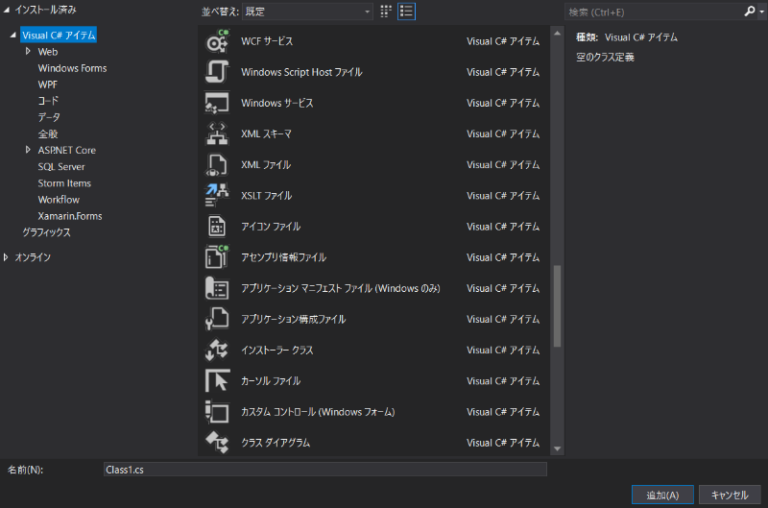Select 全般 category in tree
Screen dimensions: 768x508
[48, 134]
